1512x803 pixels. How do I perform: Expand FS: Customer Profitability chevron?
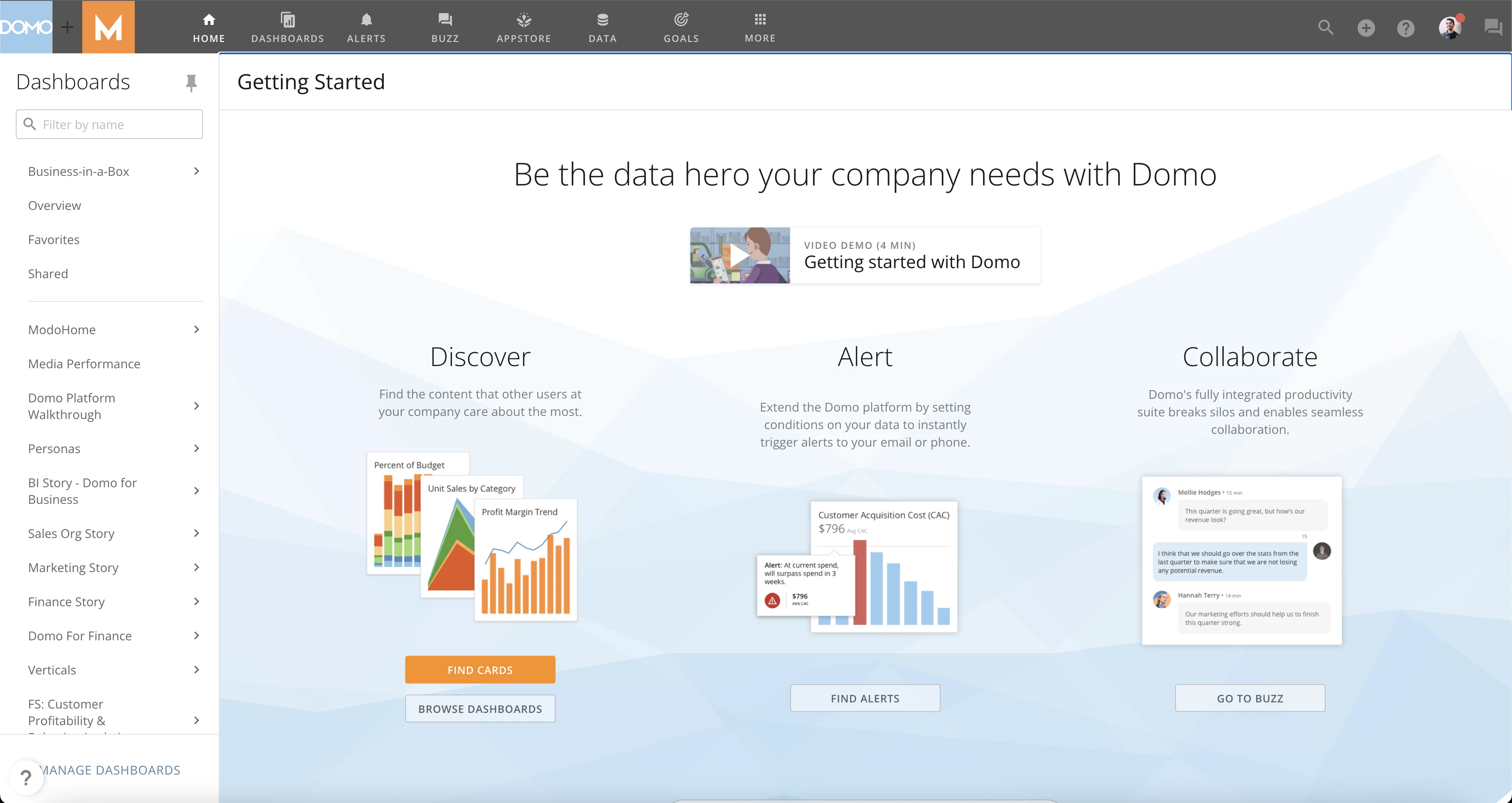[x=196, y=720]
